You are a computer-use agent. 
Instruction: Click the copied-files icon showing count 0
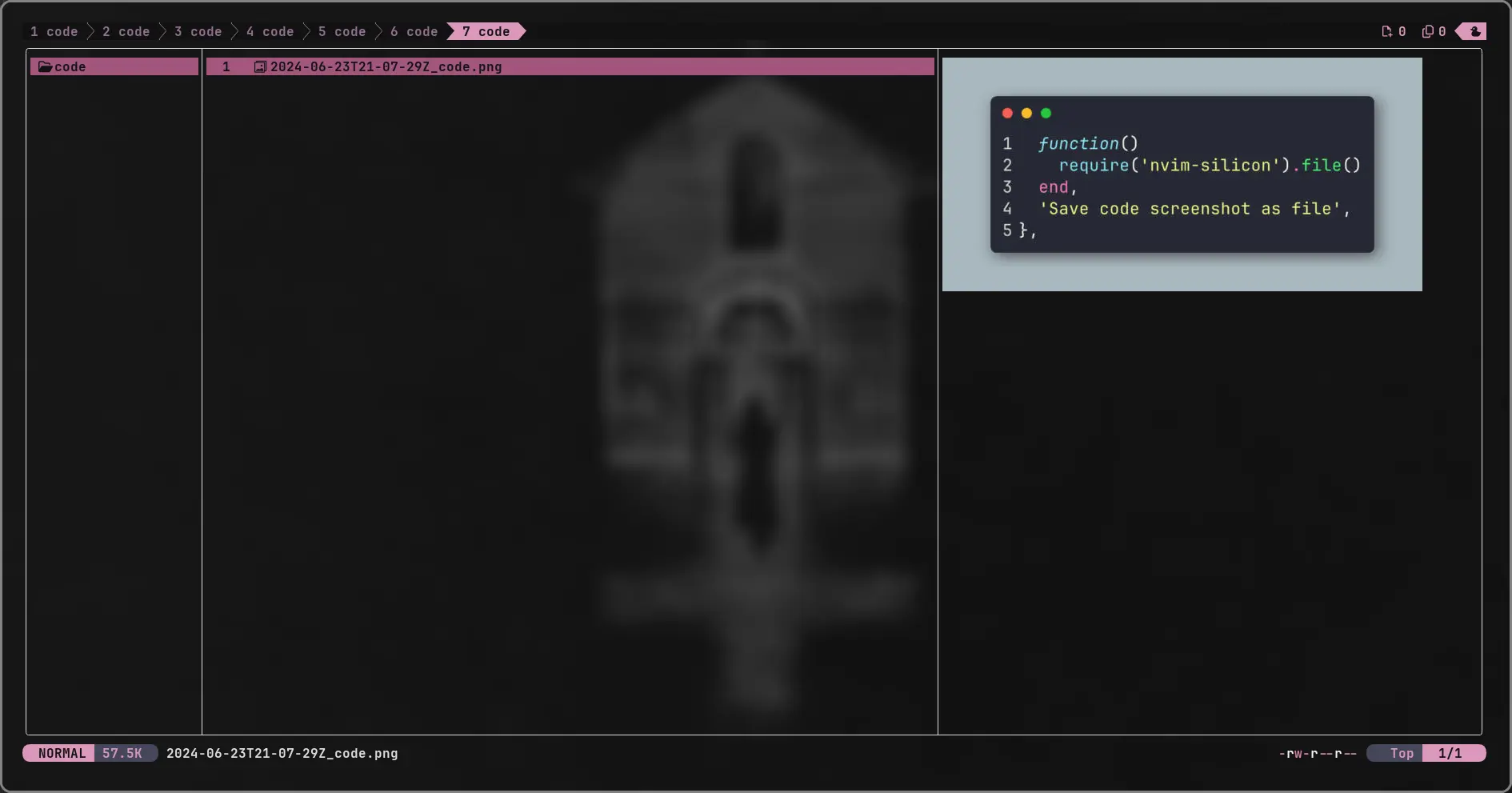pos(1427,31)
